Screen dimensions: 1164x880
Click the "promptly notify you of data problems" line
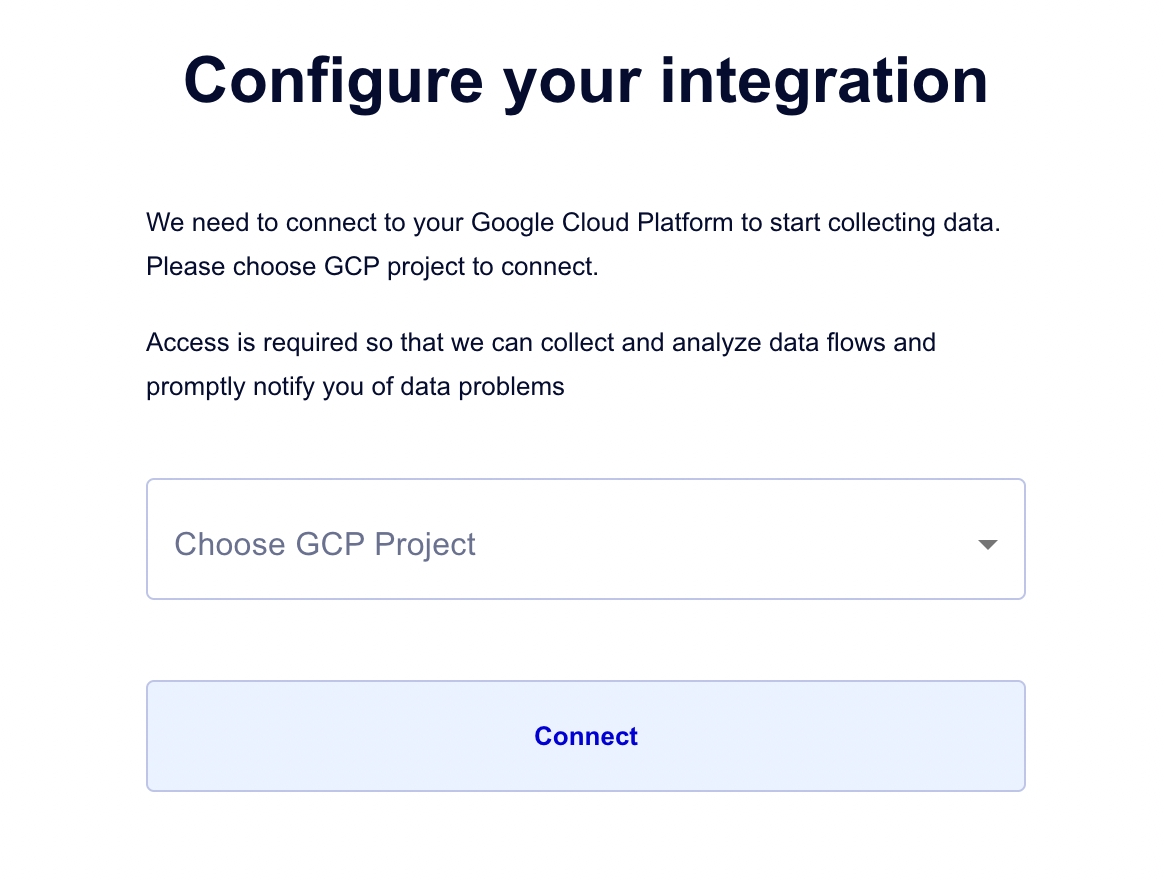point(355,386)
